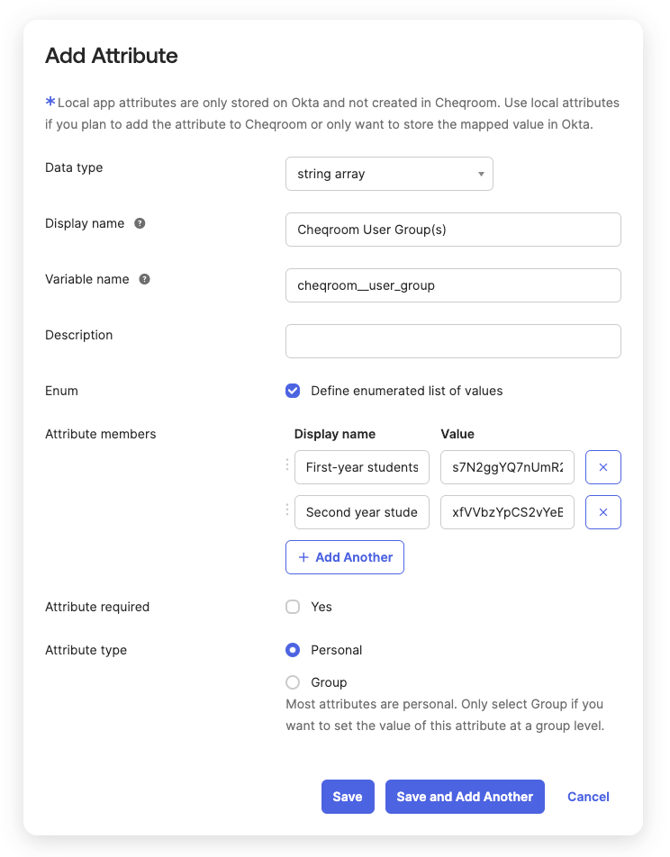Uncheck Define enumerated list of values
The width and height of the screenshot is (670, 857).
(x=293, y=391)
